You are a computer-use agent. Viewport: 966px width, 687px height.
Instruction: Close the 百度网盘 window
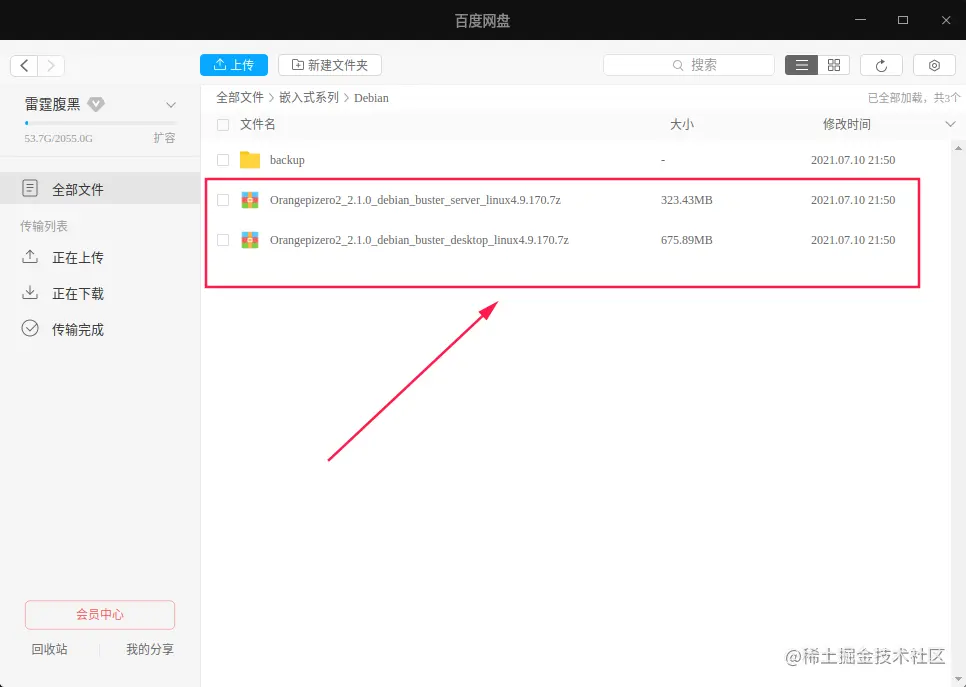click(x=946, y=20)
